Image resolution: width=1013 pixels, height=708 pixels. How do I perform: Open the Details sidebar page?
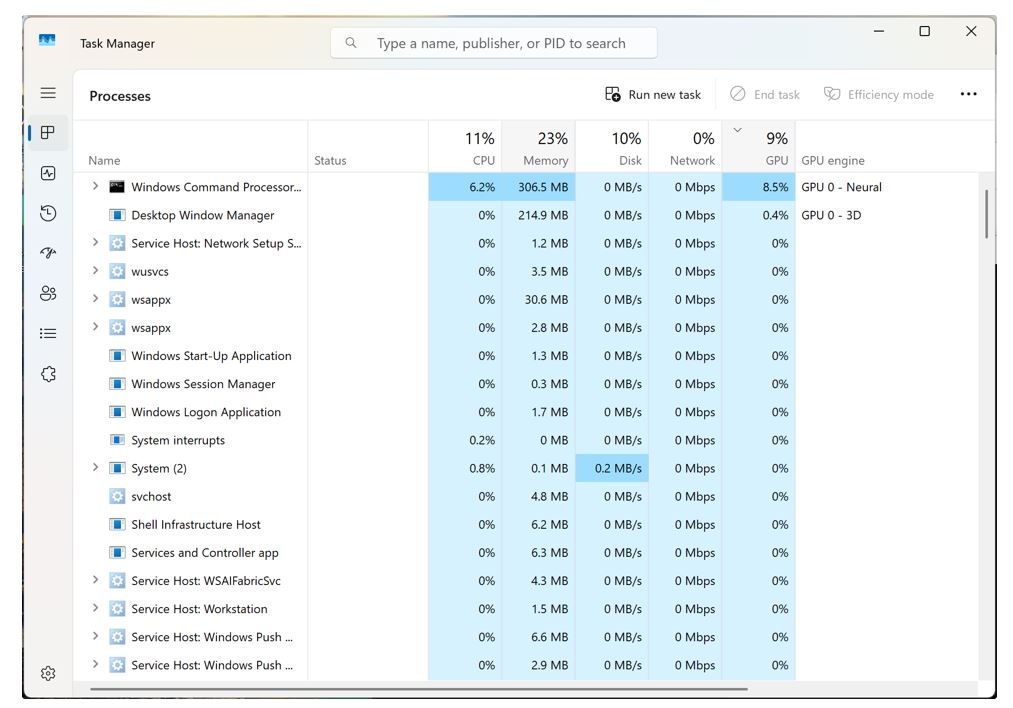(x=48, y=333)
